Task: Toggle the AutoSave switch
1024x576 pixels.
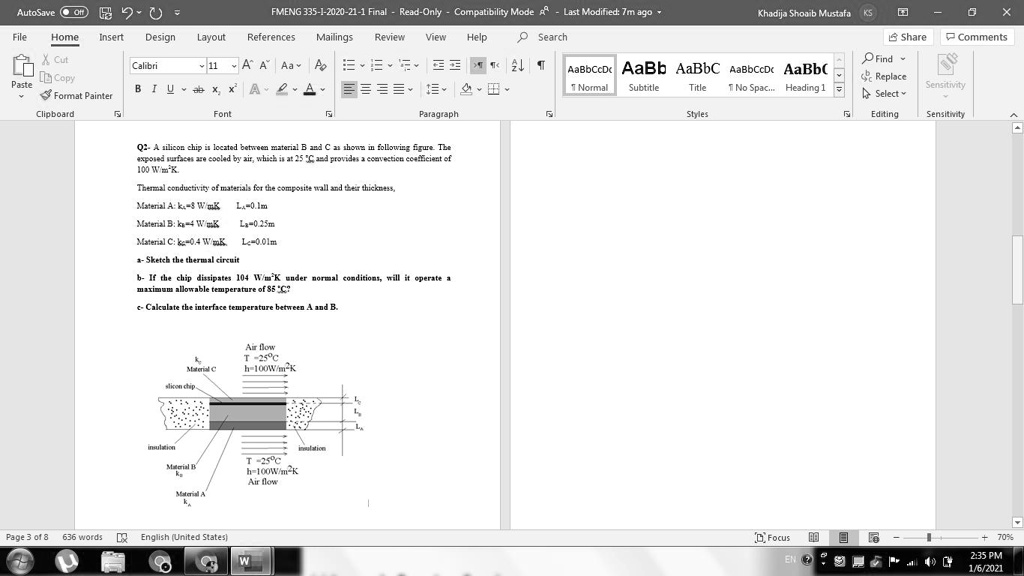Action: (x=75, y=12)
